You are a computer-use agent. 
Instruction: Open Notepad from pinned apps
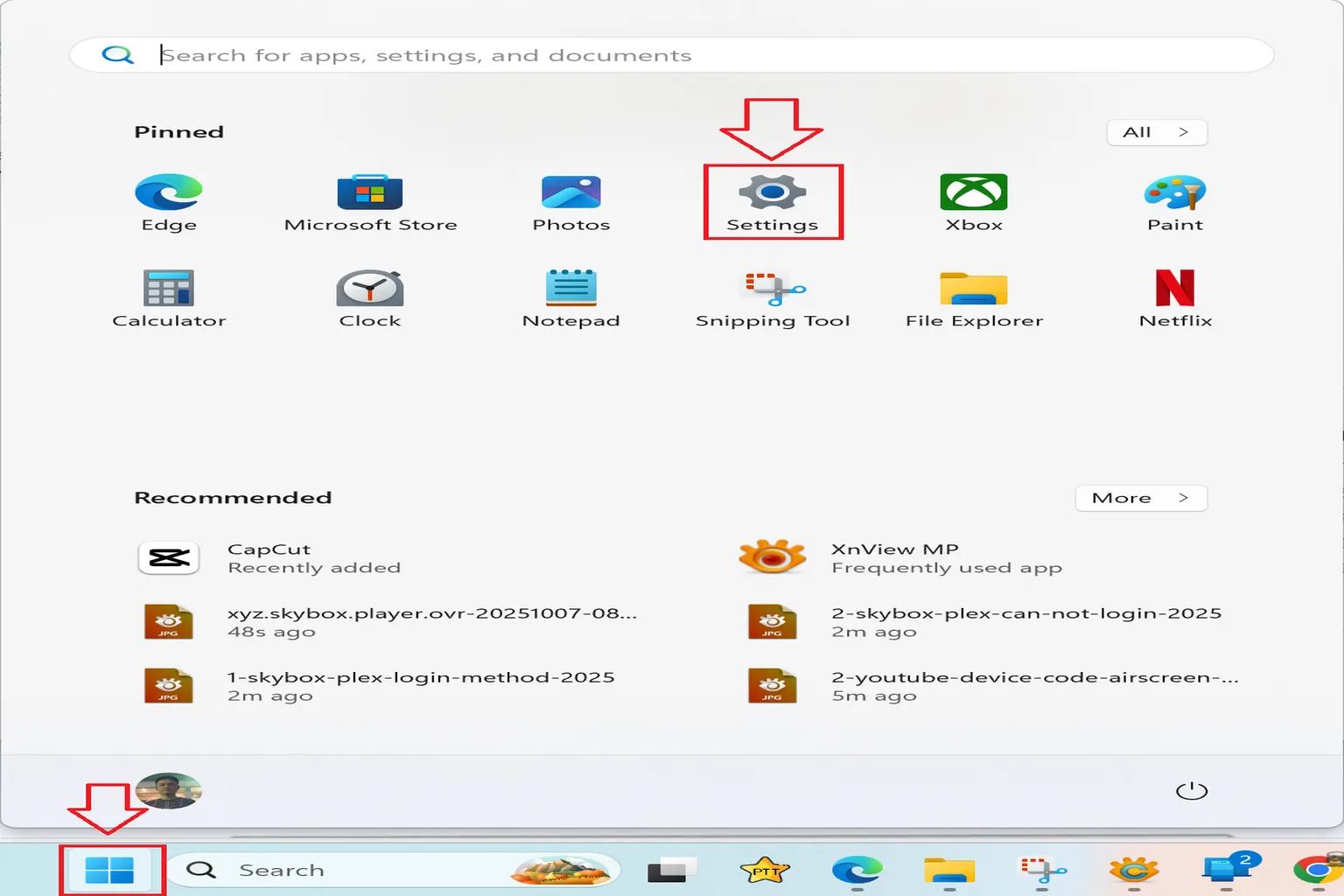[x=571, y=298]
